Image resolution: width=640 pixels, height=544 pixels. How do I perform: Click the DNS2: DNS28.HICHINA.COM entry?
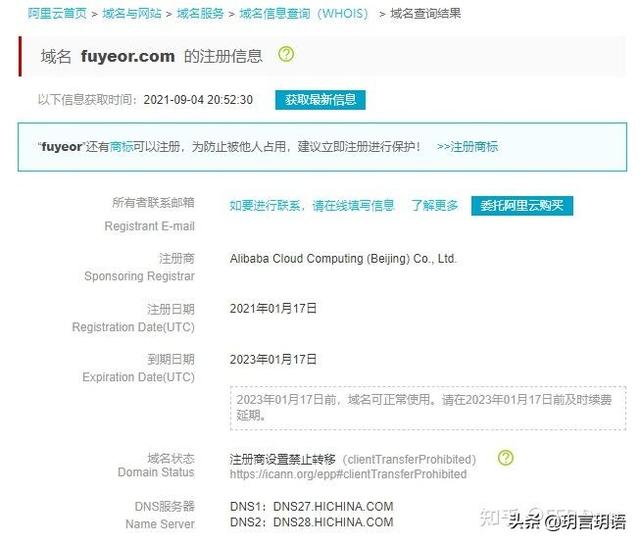(311, 522)
